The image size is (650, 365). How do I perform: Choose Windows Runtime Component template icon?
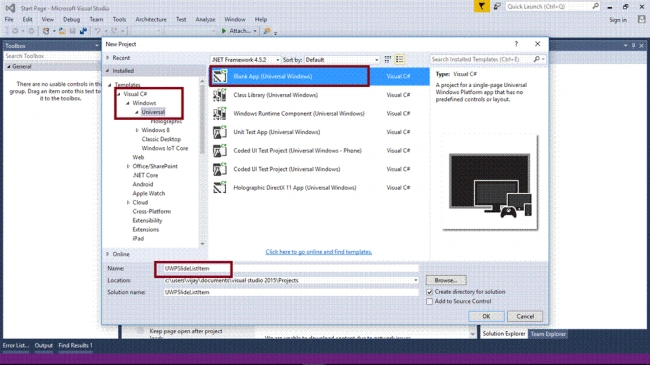(x=219, y=114)
